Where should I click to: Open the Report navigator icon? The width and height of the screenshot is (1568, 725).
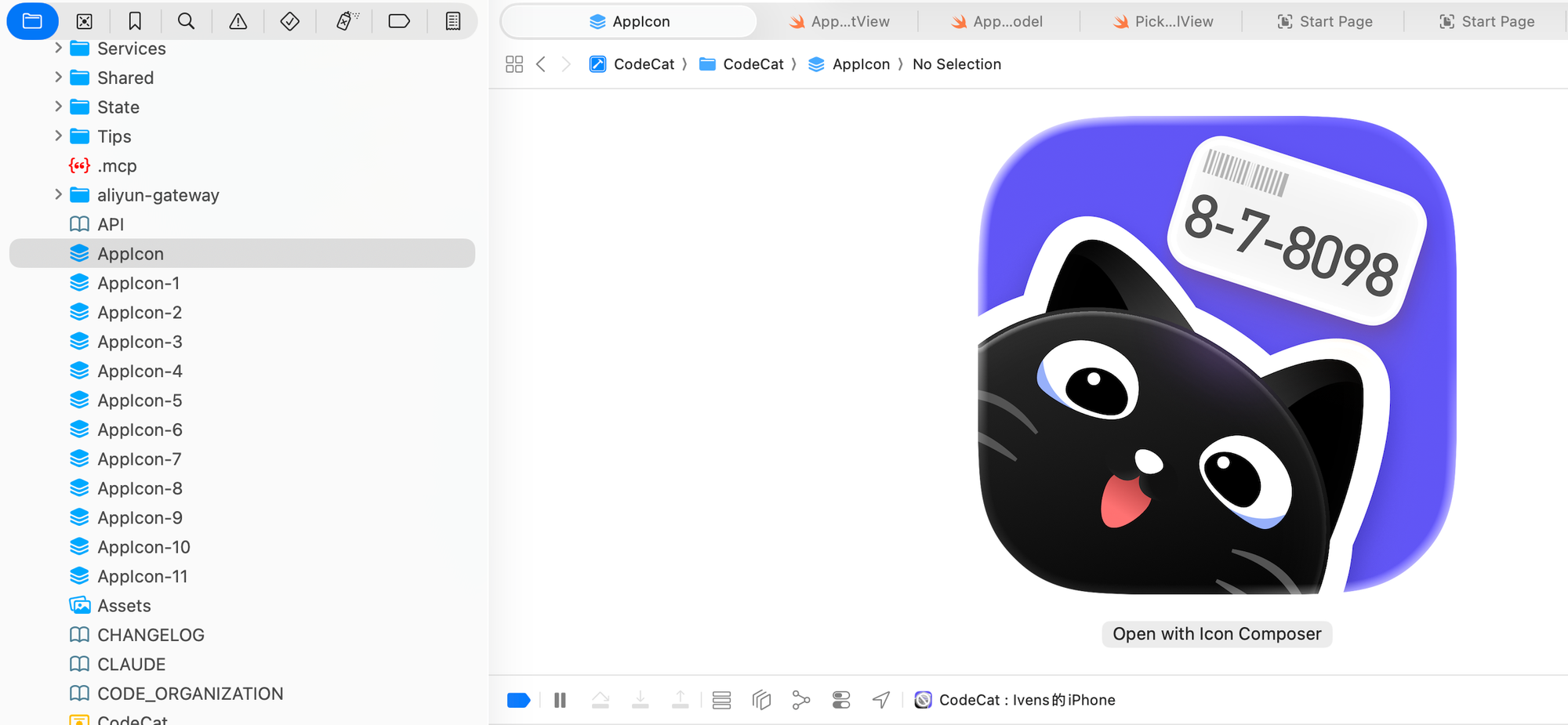click(x=452, y=21)
